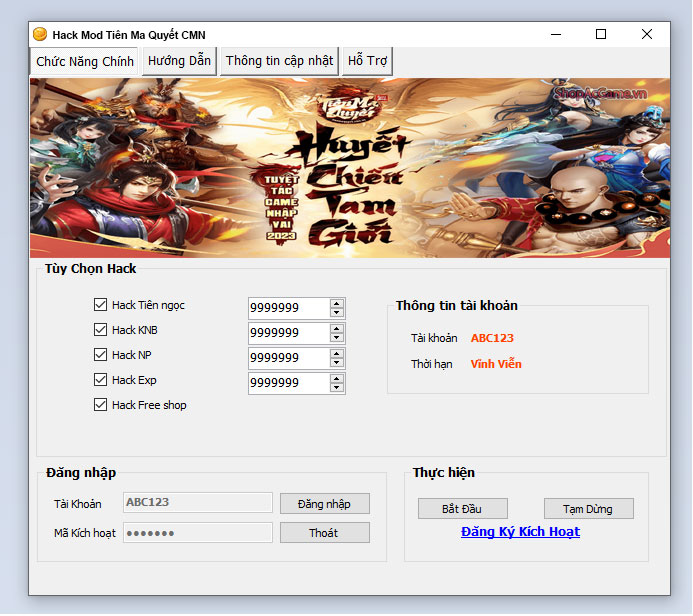Open the Hướng Dẫn tab

(x=179, y=61)
